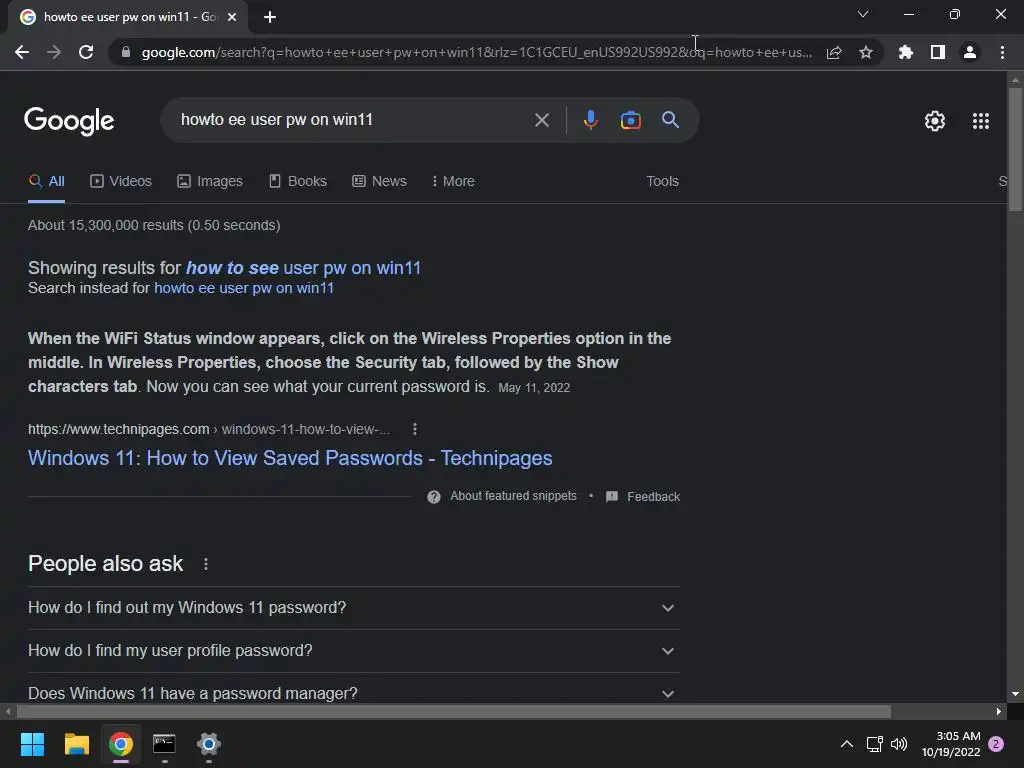
Task: Open the Technipages result title
Action: click(x=290, y=458)
